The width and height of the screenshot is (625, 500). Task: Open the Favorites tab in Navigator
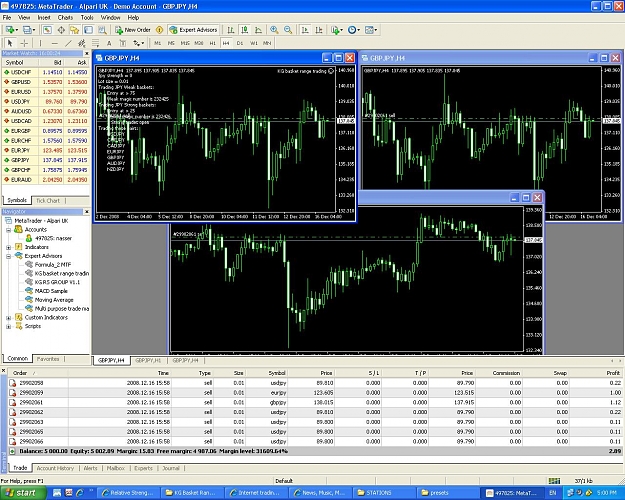coord(48,359)
